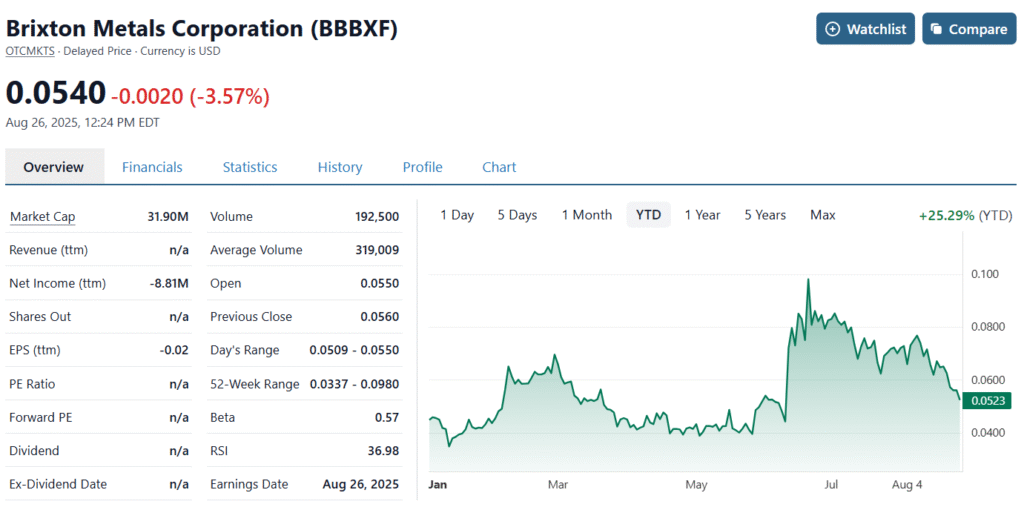
Task: Click the chart peak near July
Action: 807,281
